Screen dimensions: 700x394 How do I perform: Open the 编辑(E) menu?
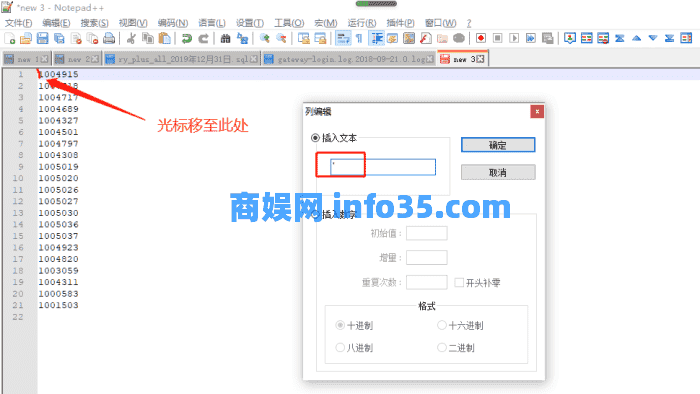pos(56,23)
